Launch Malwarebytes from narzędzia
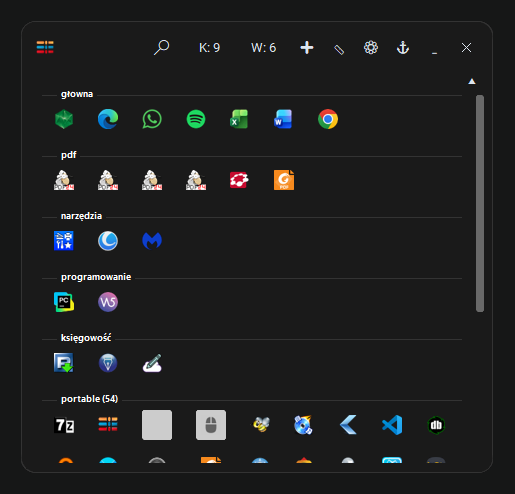Screen dimensions: 515x494 point(152,241)
